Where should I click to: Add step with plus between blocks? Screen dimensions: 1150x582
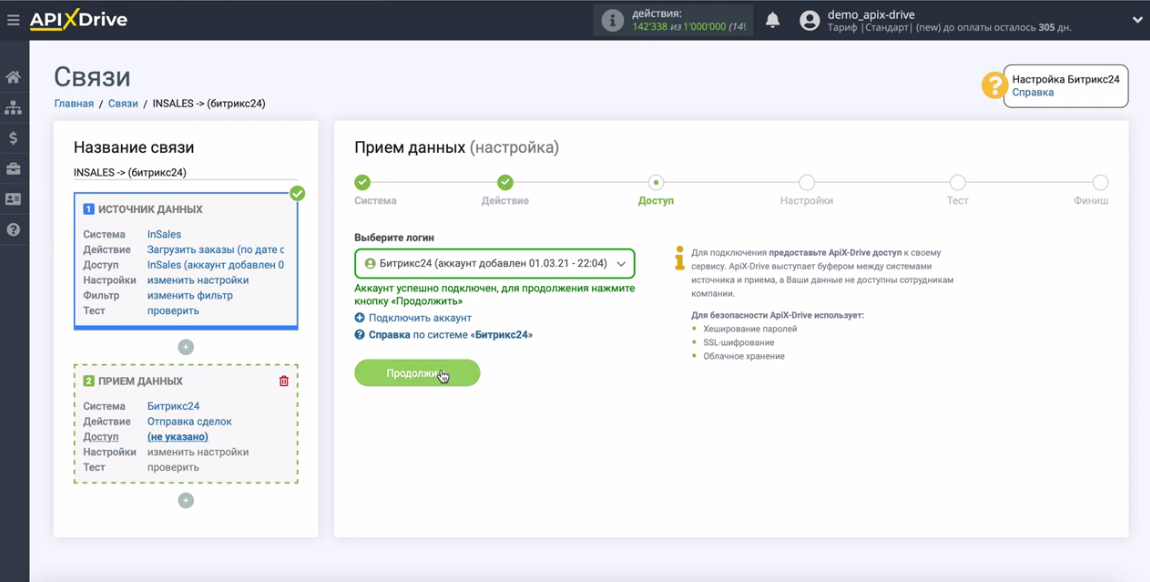186,347
